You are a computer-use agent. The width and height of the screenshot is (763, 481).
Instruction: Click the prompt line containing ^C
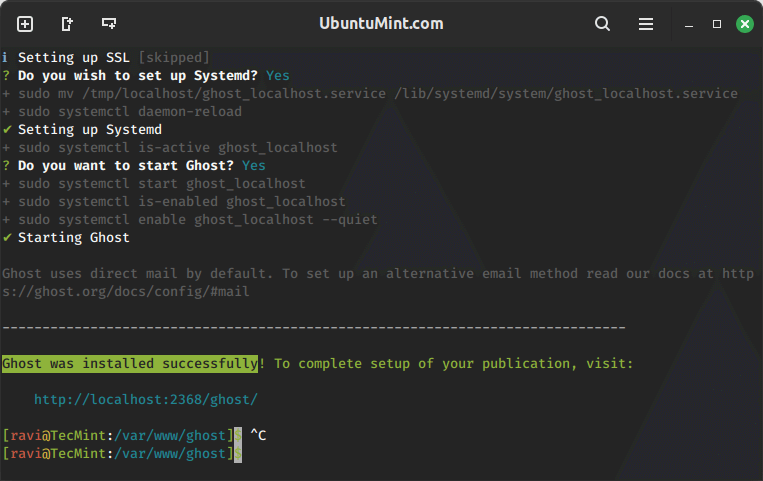(134, 435)
